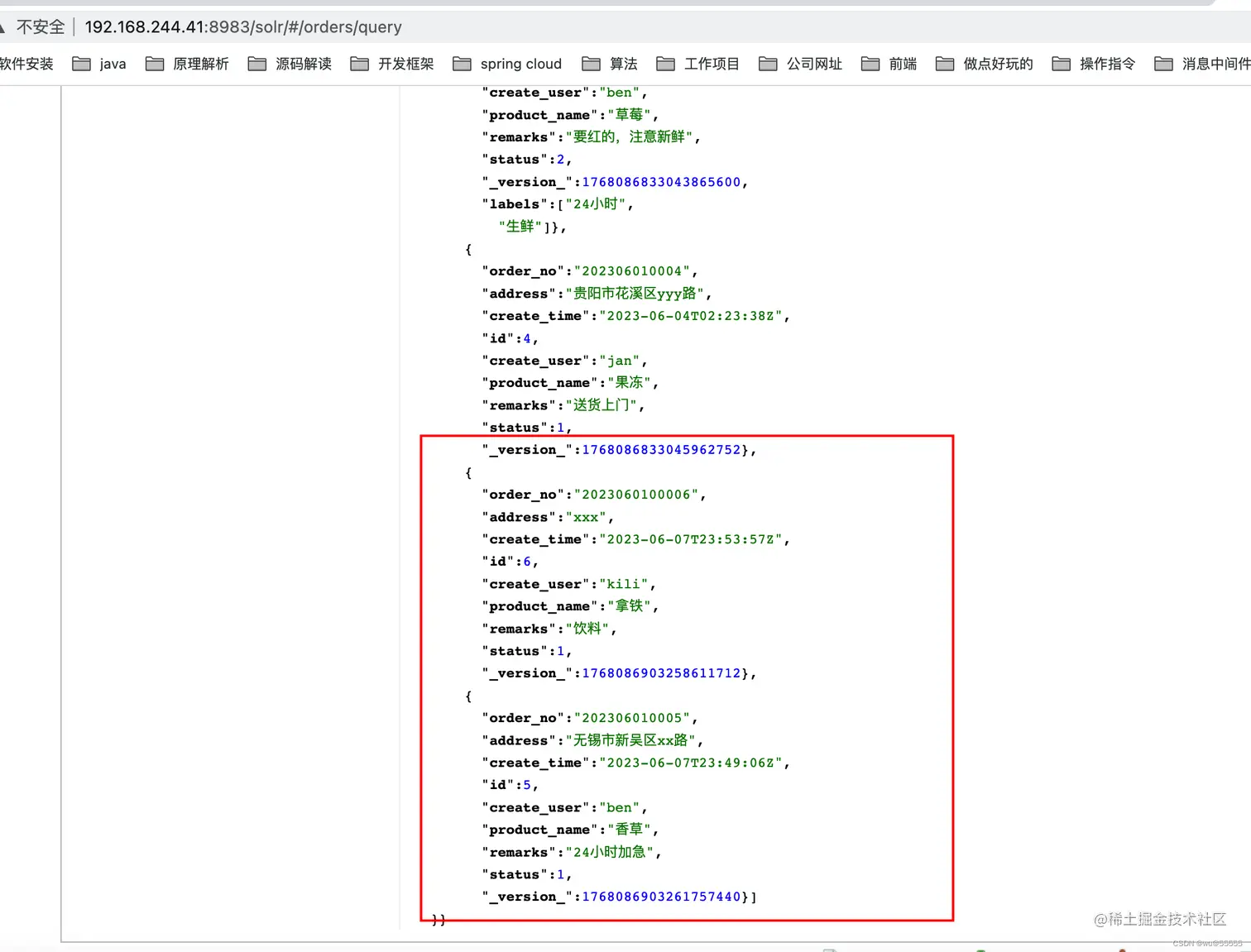This screenshot has width=1251, height=952.
Task: Click address value 无锡市新吴区xx路
Action: (631, 740)
